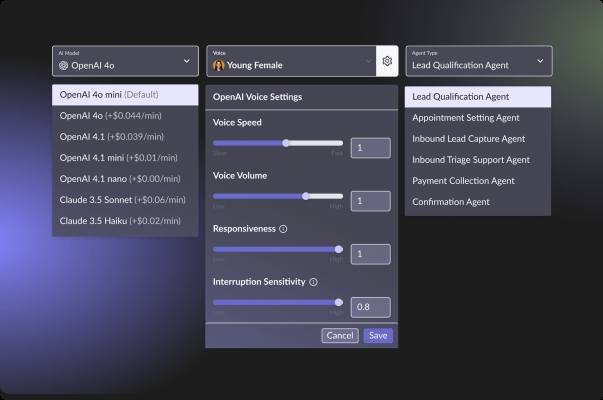Choose Inbound Lead Capture Agent
This screenshot has height=400, width=603.
click(x=478, y=139)
